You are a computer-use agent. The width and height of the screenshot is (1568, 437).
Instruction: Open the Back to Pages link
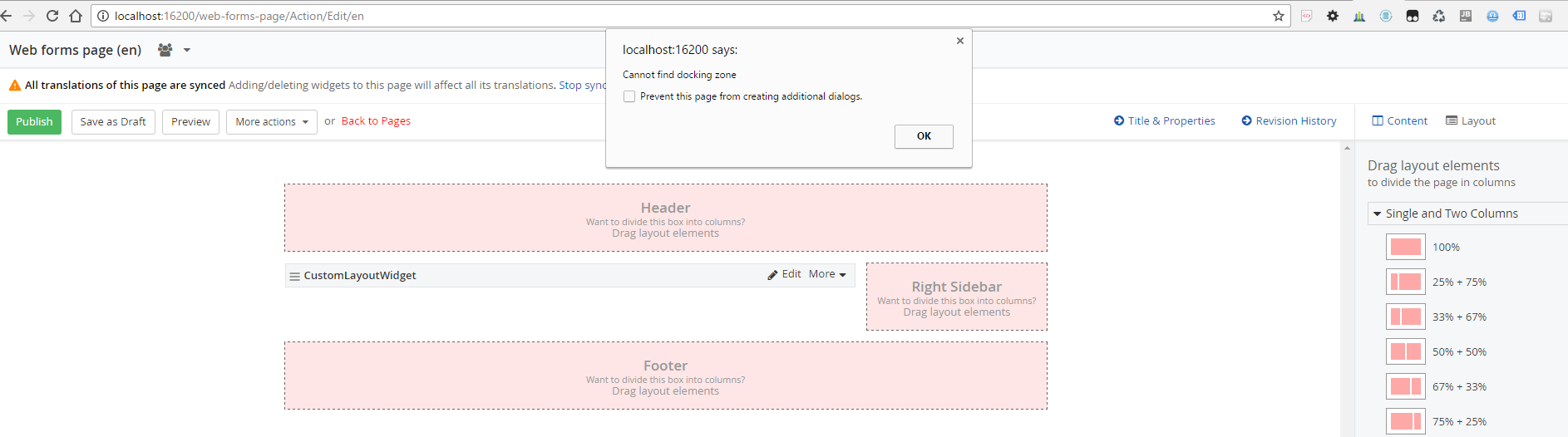tap(376, 121)
